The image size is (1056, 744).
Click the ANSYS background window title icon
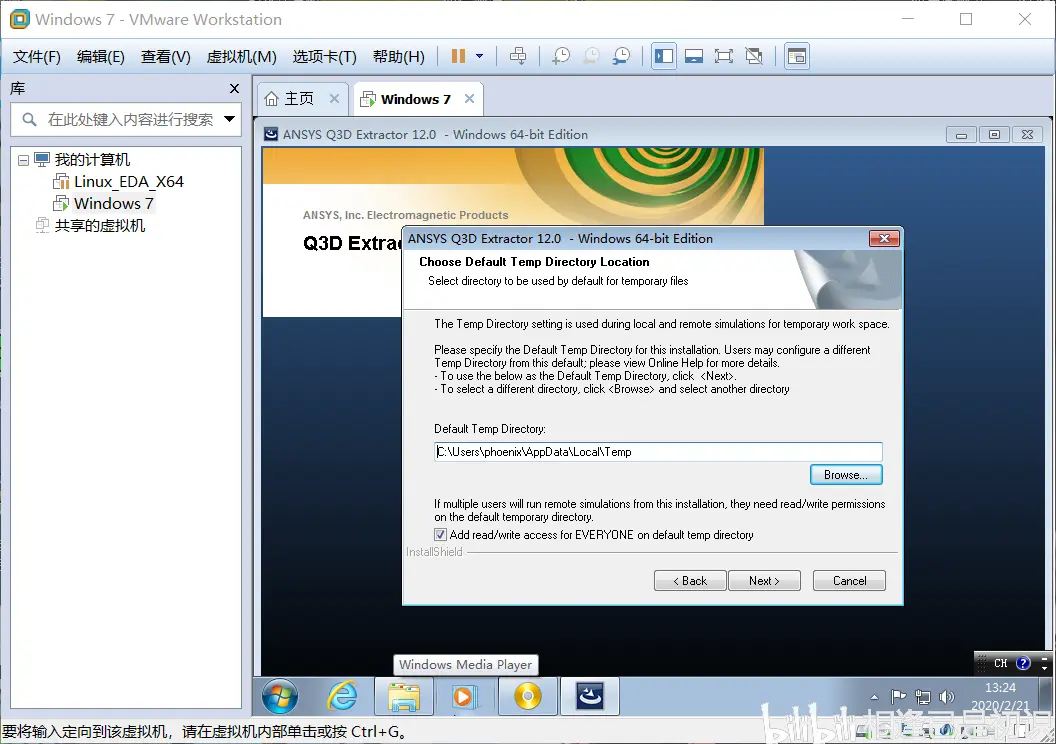[x=271, y=134]
